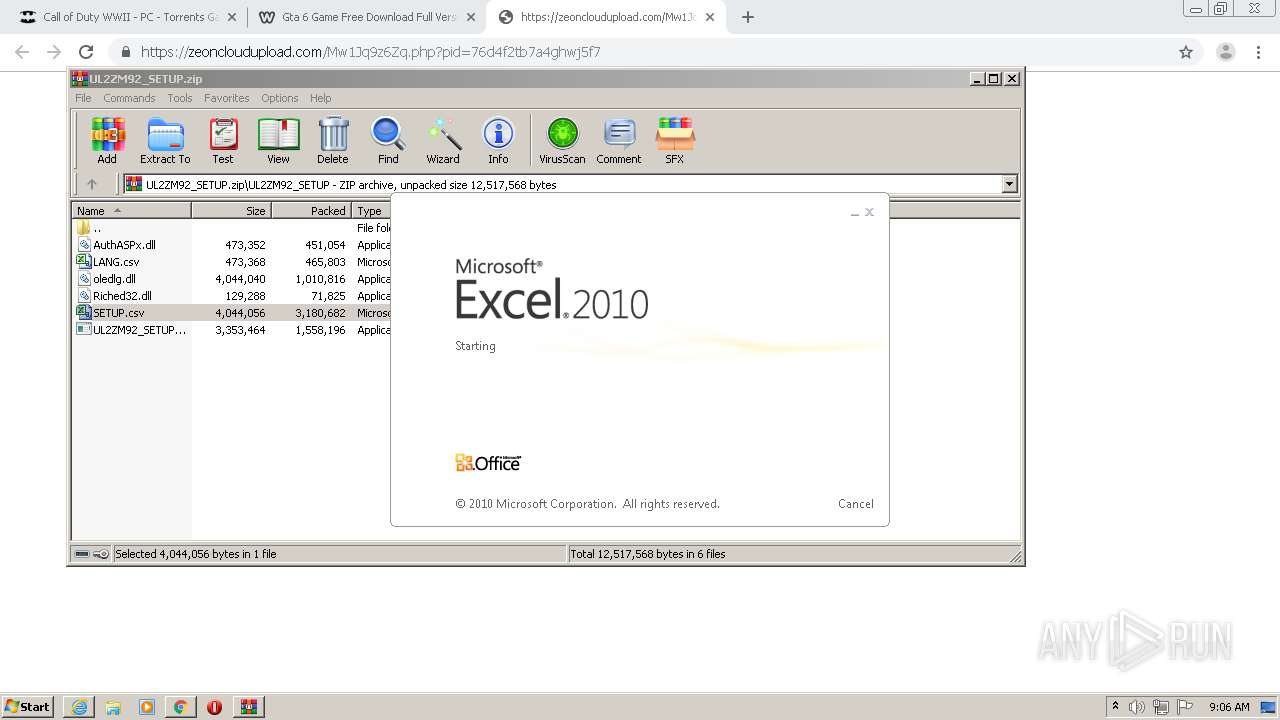The height and width of the screenshot is (720, 1280).
Task: Click the Add archive toolbar icon
Action: (x=107, y=140)
